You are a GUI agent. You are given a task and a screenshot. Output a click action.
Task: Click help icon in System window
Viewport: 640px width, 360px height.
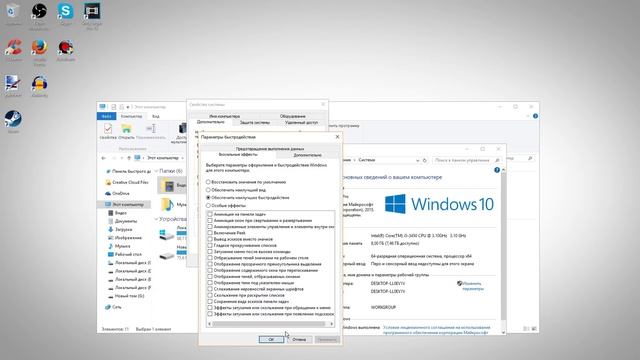[x=497, y=170]
